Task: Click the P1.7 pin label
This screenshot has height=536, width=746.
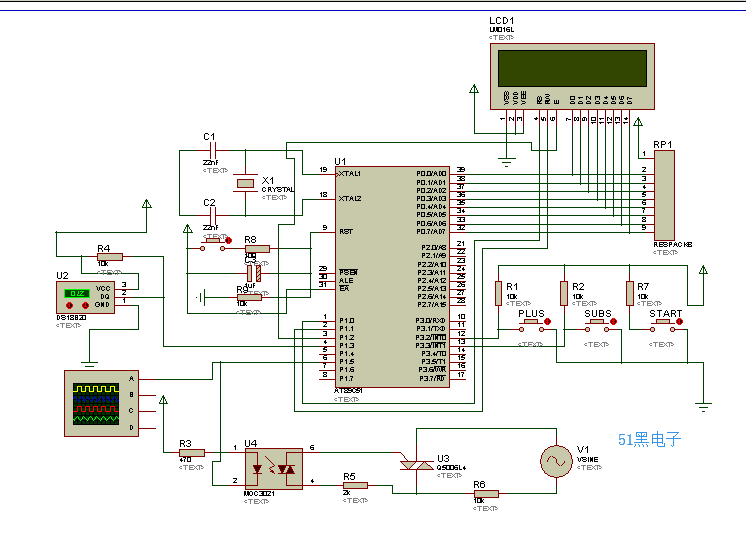Action: [x=346, y=379]
